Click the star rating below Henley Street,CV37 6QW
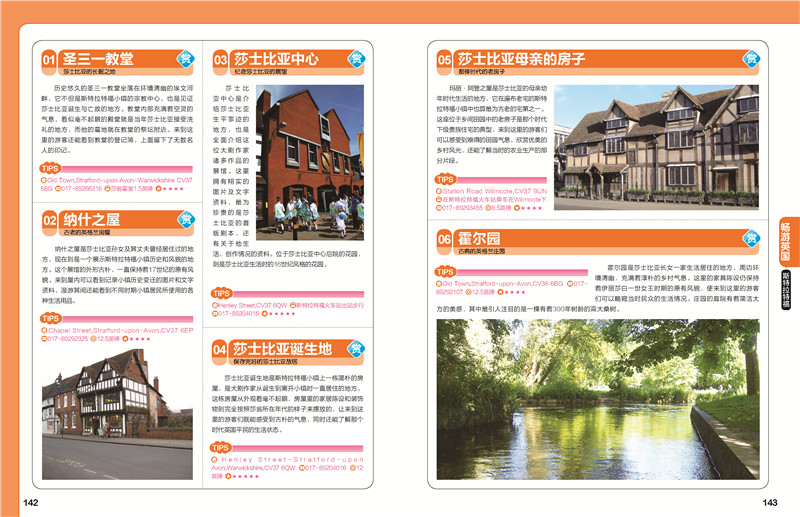The height and width of the screenshot is (517, 800). tap(279, 314)
